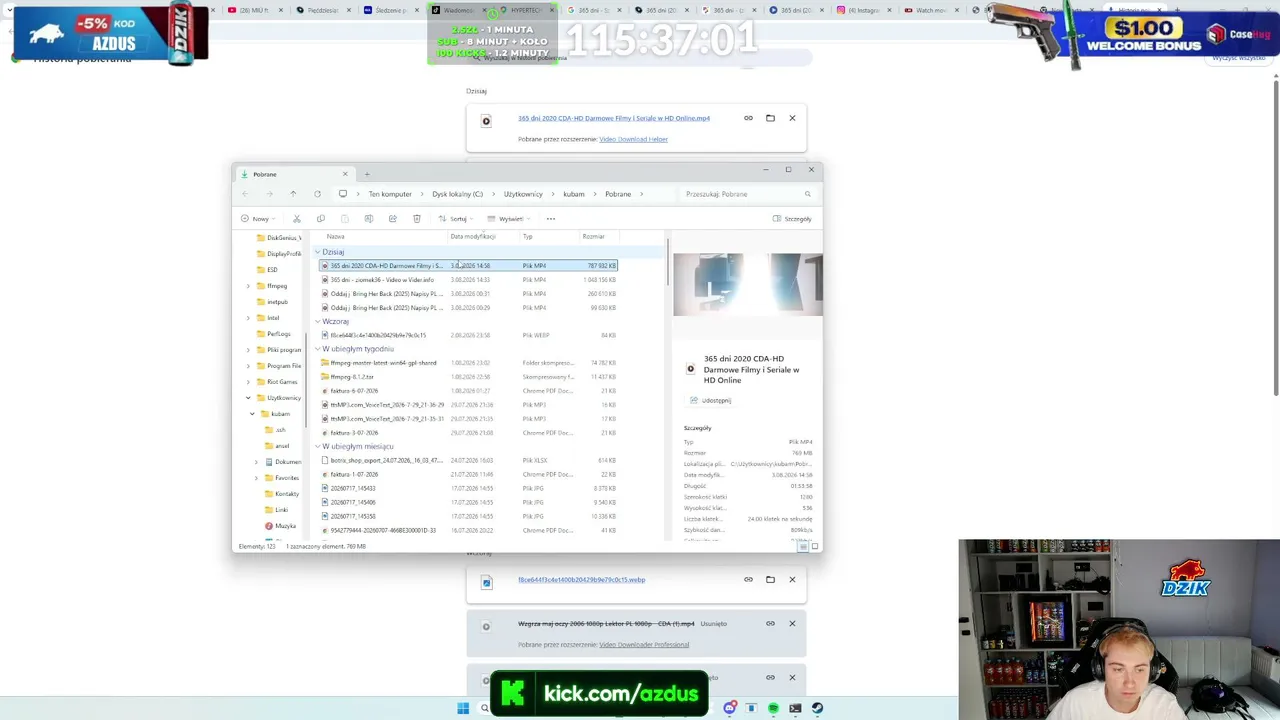Select the botrix_shop_export xlsx file
Image resolution: width=1280 pixels, height=720 pixels.
[468, 460]
